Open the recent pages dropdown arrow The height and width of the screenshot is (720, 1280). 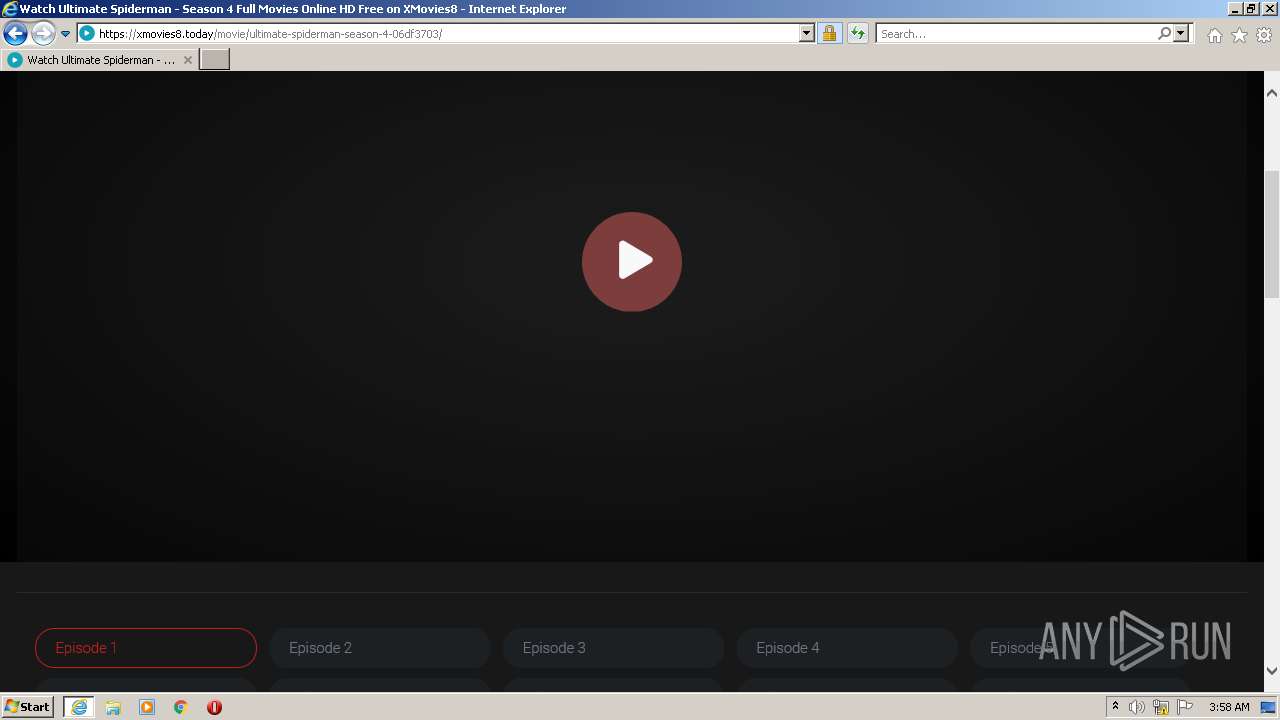65,34
